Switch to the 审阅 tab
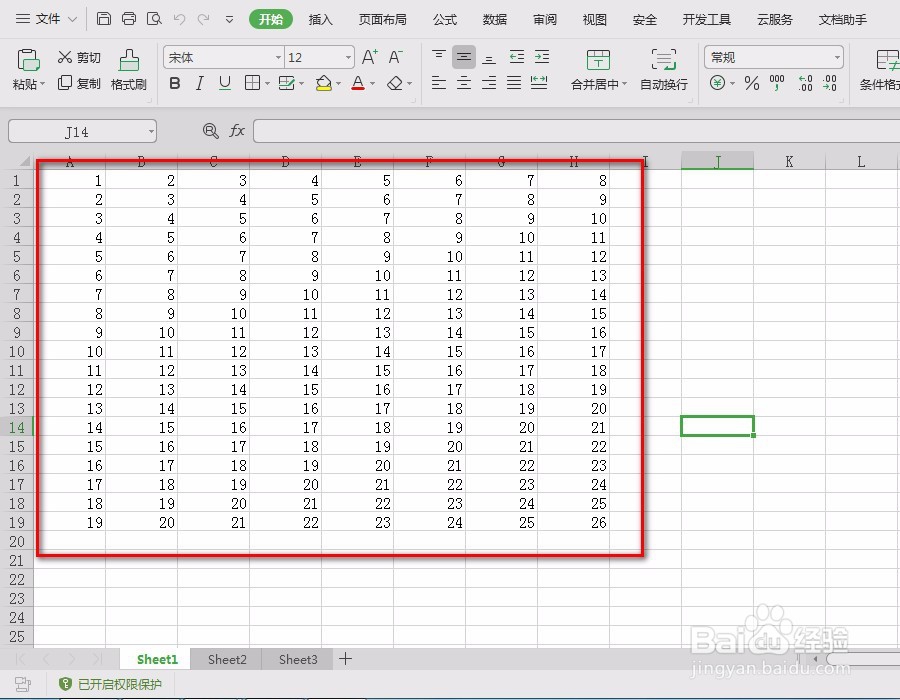Image resolution: width=900 pixels, height=700 pixels. 545,20
